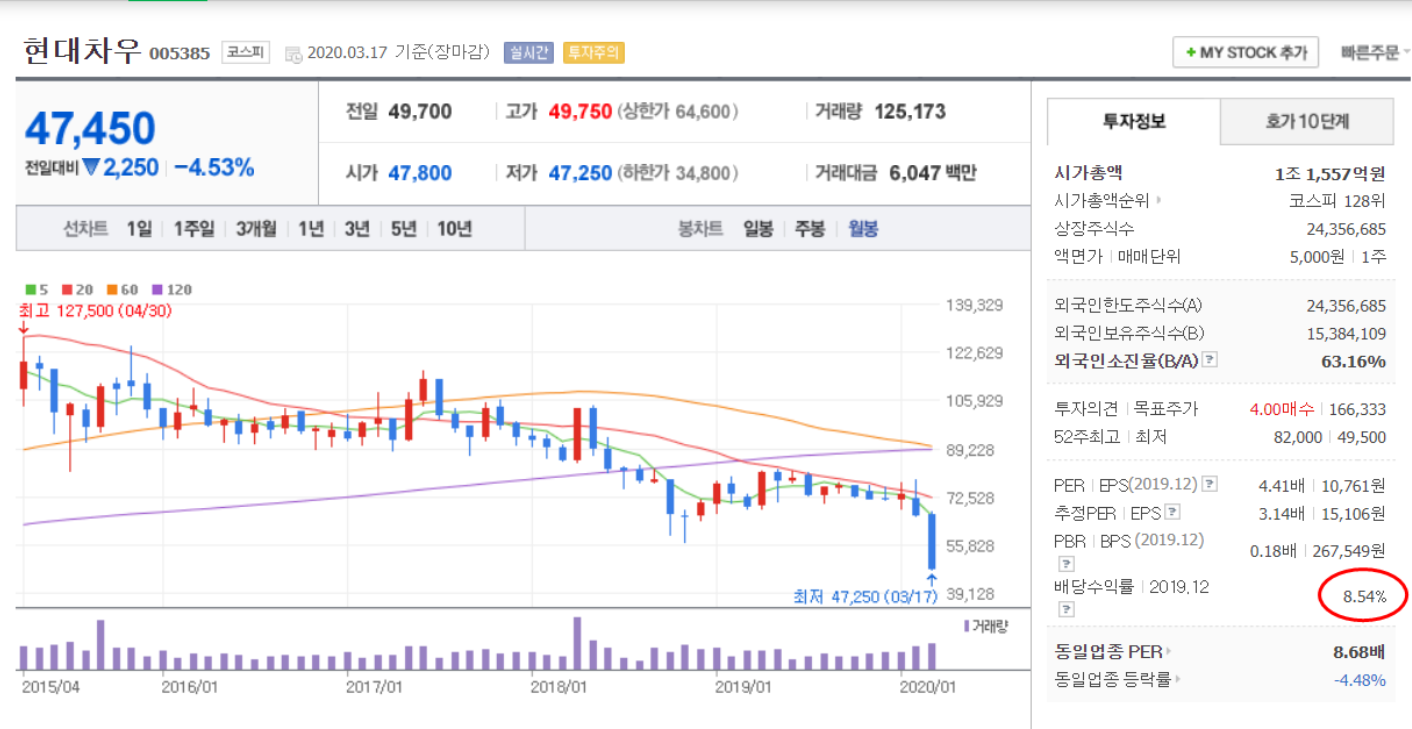
Task: Click 최저 47,250 (03/17) chart label
Action: (865, 596)
